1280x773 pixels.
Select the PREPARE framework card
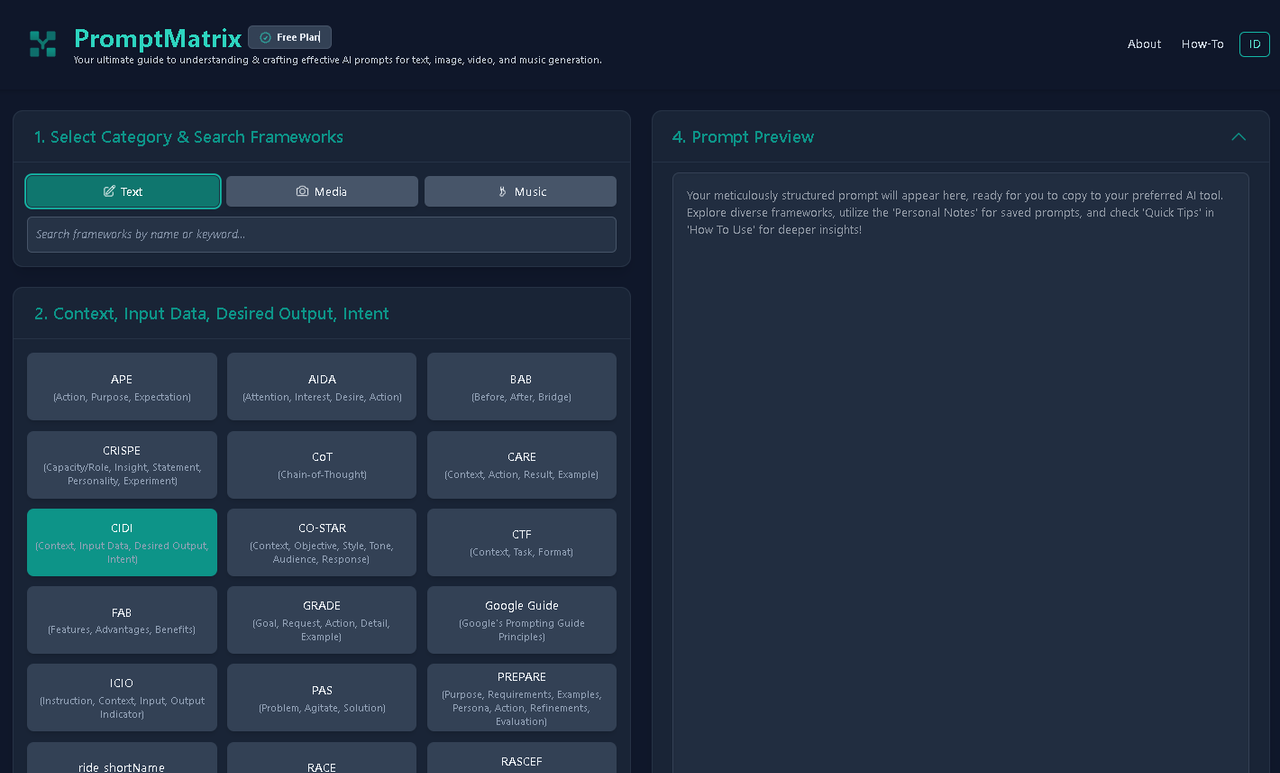521,697
